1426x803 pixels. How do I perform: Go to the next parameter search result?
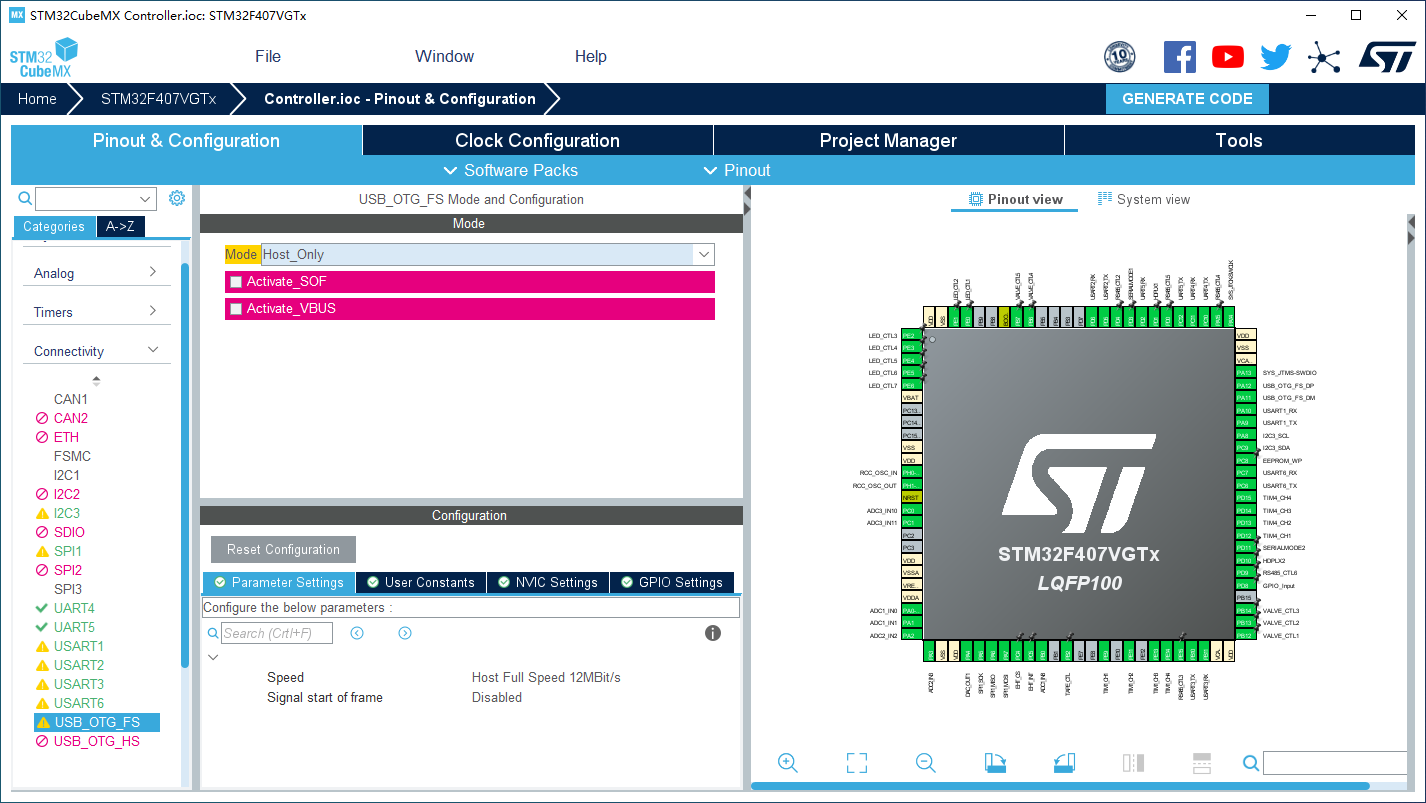[x=405, y=633]
